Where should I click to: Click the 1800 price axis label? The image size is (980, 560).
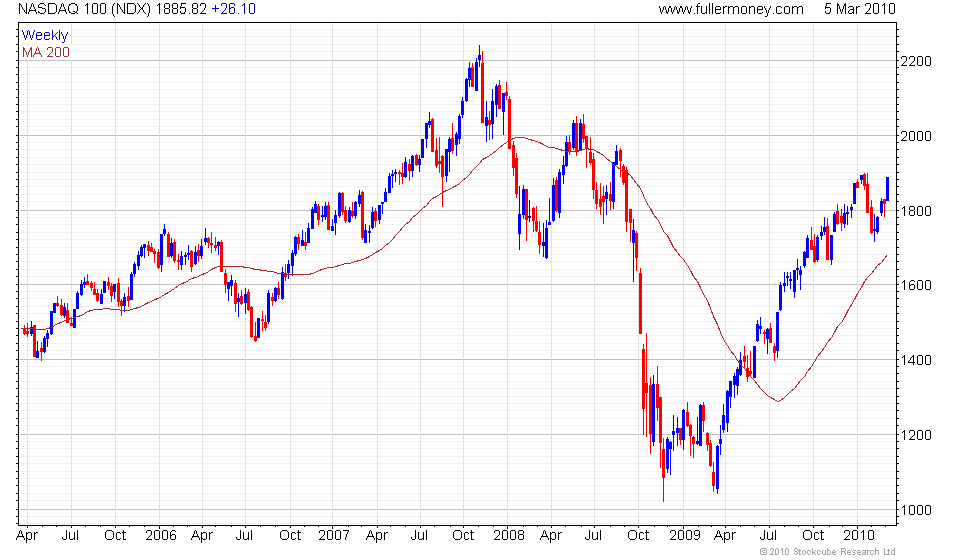click(916, 211)
